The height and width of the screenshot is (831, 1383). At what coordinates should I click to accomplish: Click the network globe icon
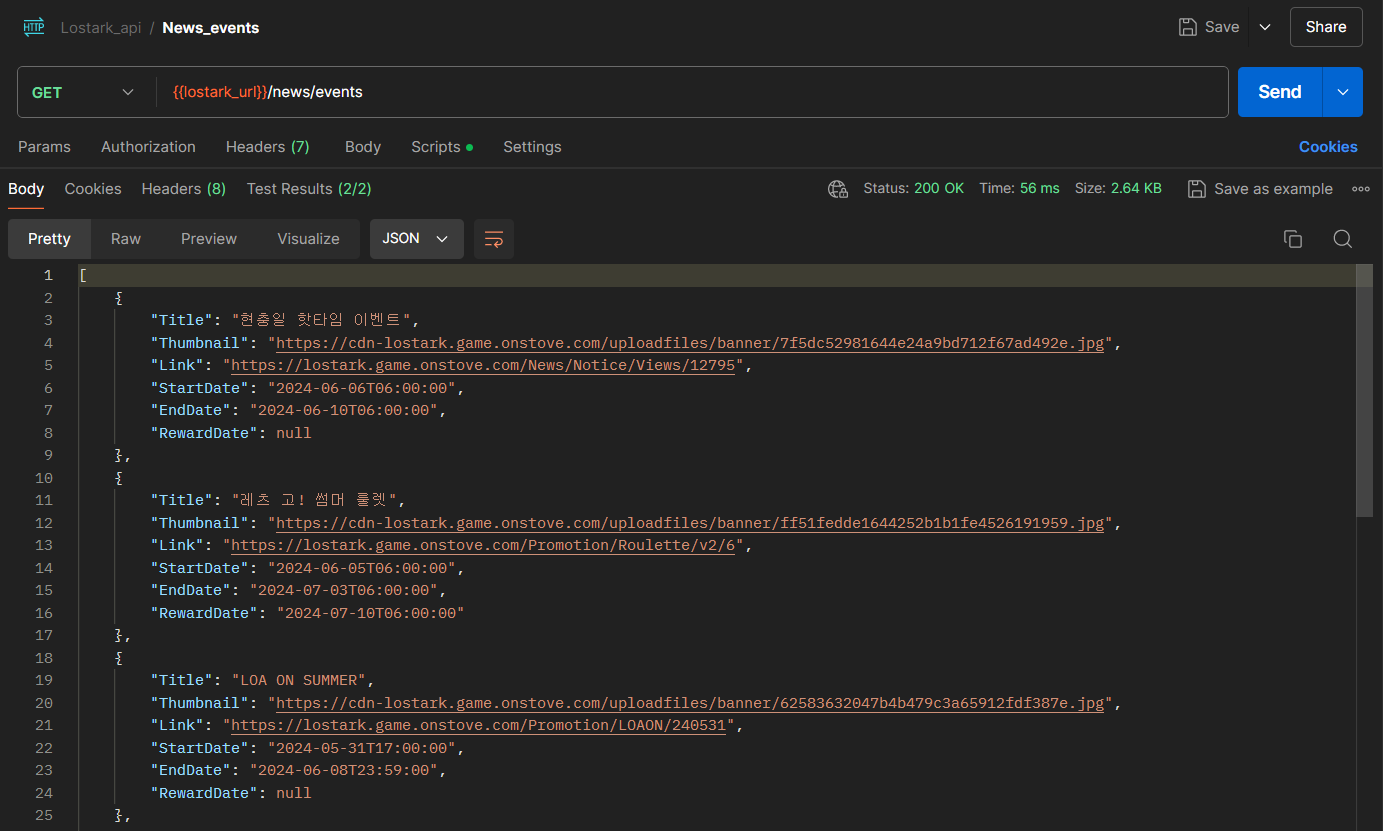click(x=838, y=189)
